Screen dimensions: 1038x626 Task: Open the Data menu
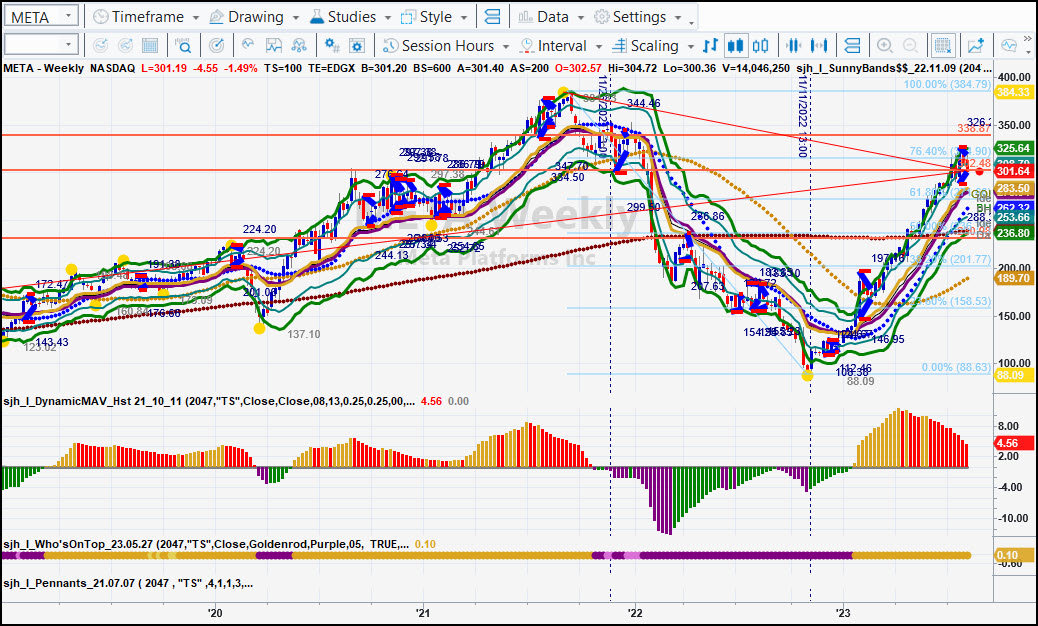pyautogui.click(x=551, y=17)
